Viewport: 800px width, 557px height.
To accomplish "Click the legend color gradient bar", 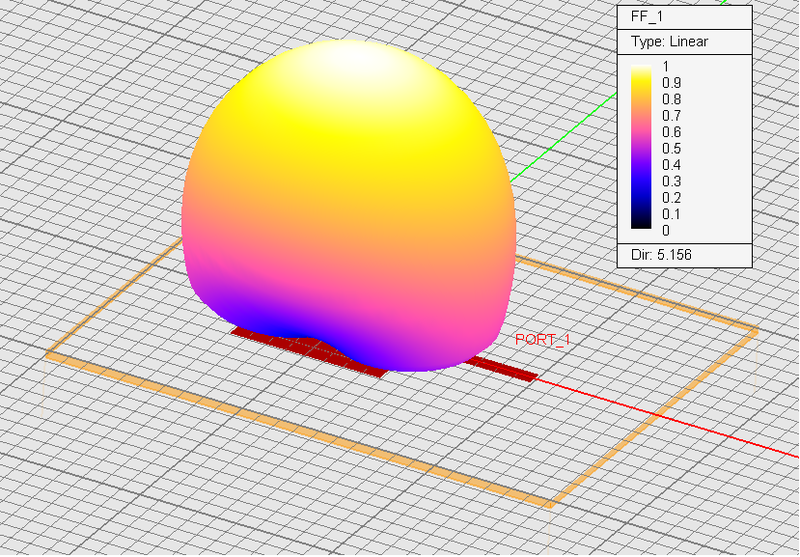I will click(x=641, y=149).
